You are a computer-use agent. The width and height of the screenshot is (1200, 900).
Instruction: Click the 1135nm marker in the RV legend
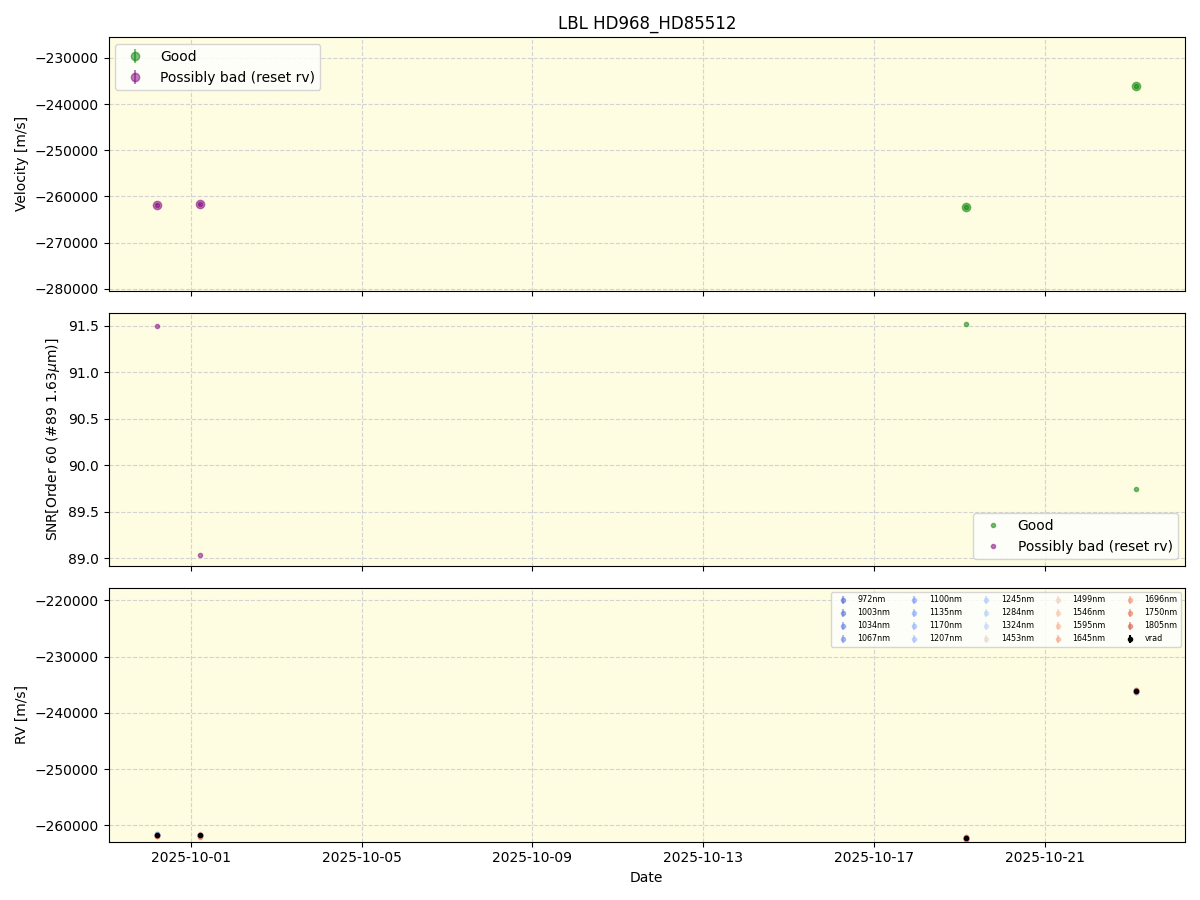pos(914,613)
